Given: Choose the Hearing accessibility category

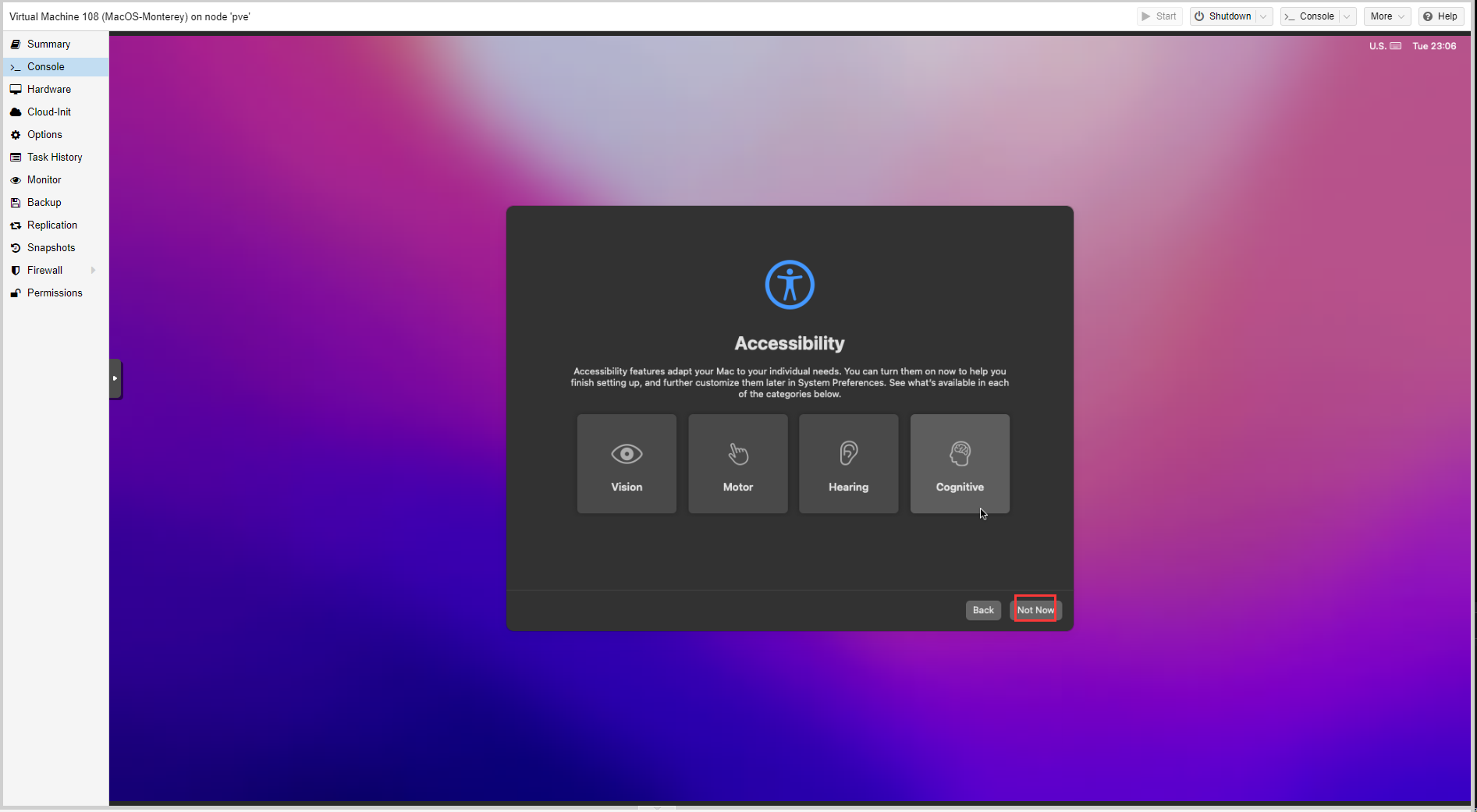Looking at the screenshot, I should point(848,464).
